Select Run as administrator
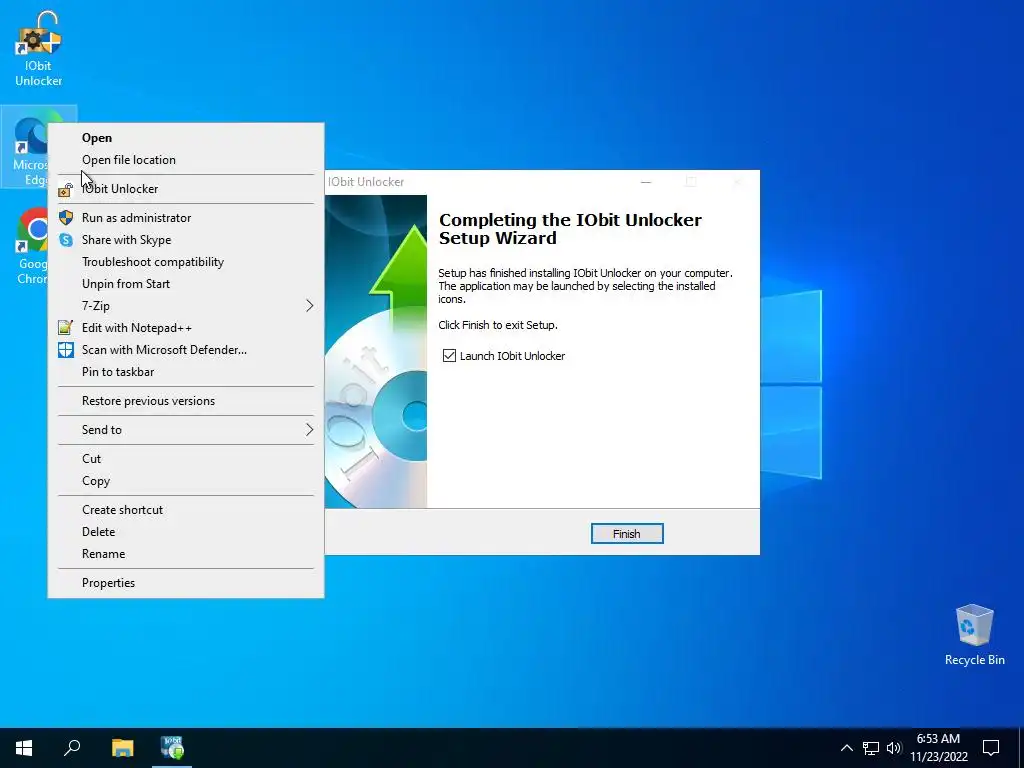 (x=186, y=217)
